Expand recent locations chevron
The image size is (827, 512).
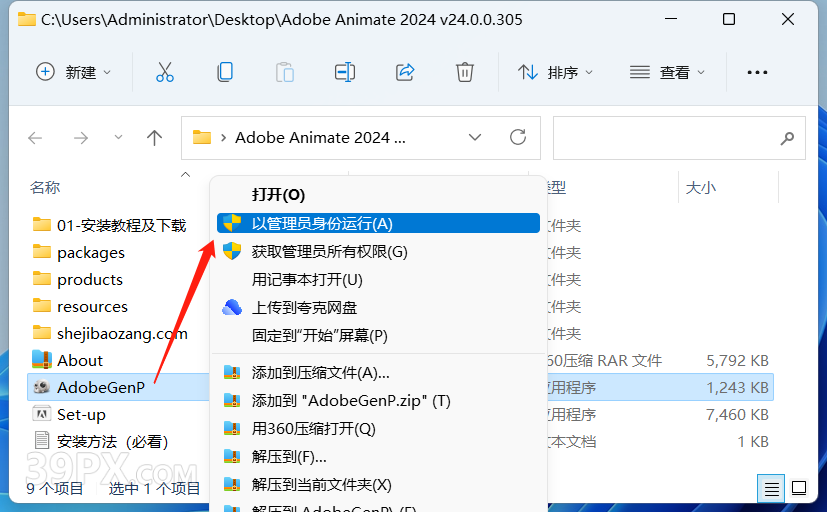pos(118,138)
